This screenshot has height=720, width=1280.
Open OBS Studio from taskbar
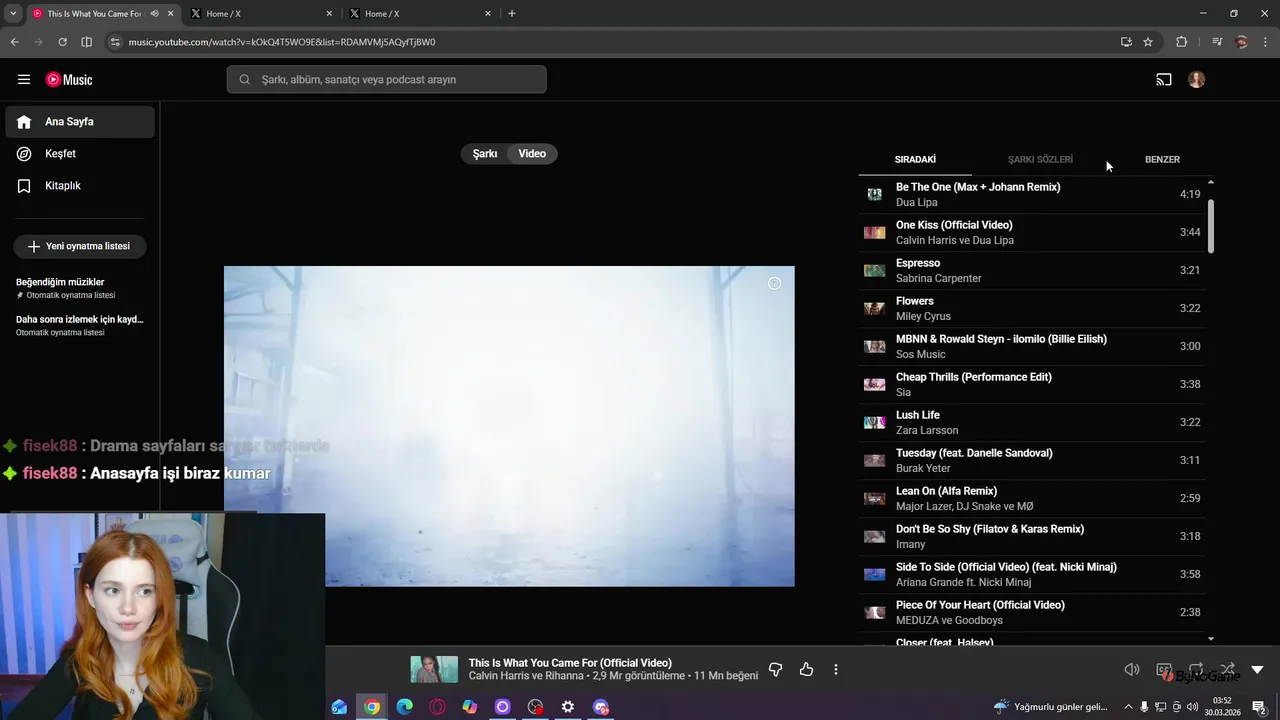point(535,707)
